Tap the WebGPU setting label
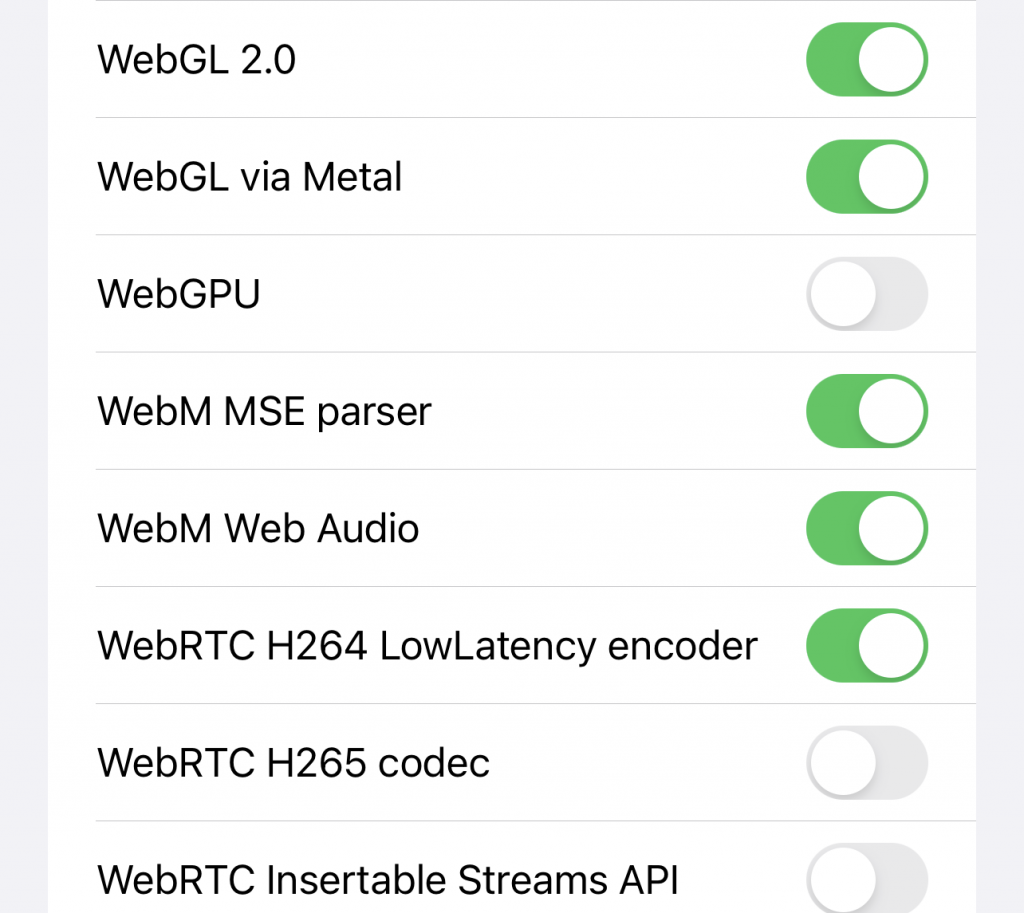Viewport: 1024px width, 913px height. 178,293
